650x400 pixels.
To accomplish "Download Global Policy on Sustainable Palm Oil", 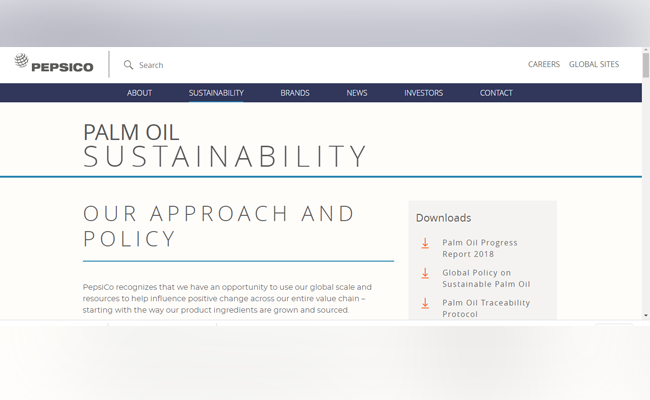I will coord(486,278).
